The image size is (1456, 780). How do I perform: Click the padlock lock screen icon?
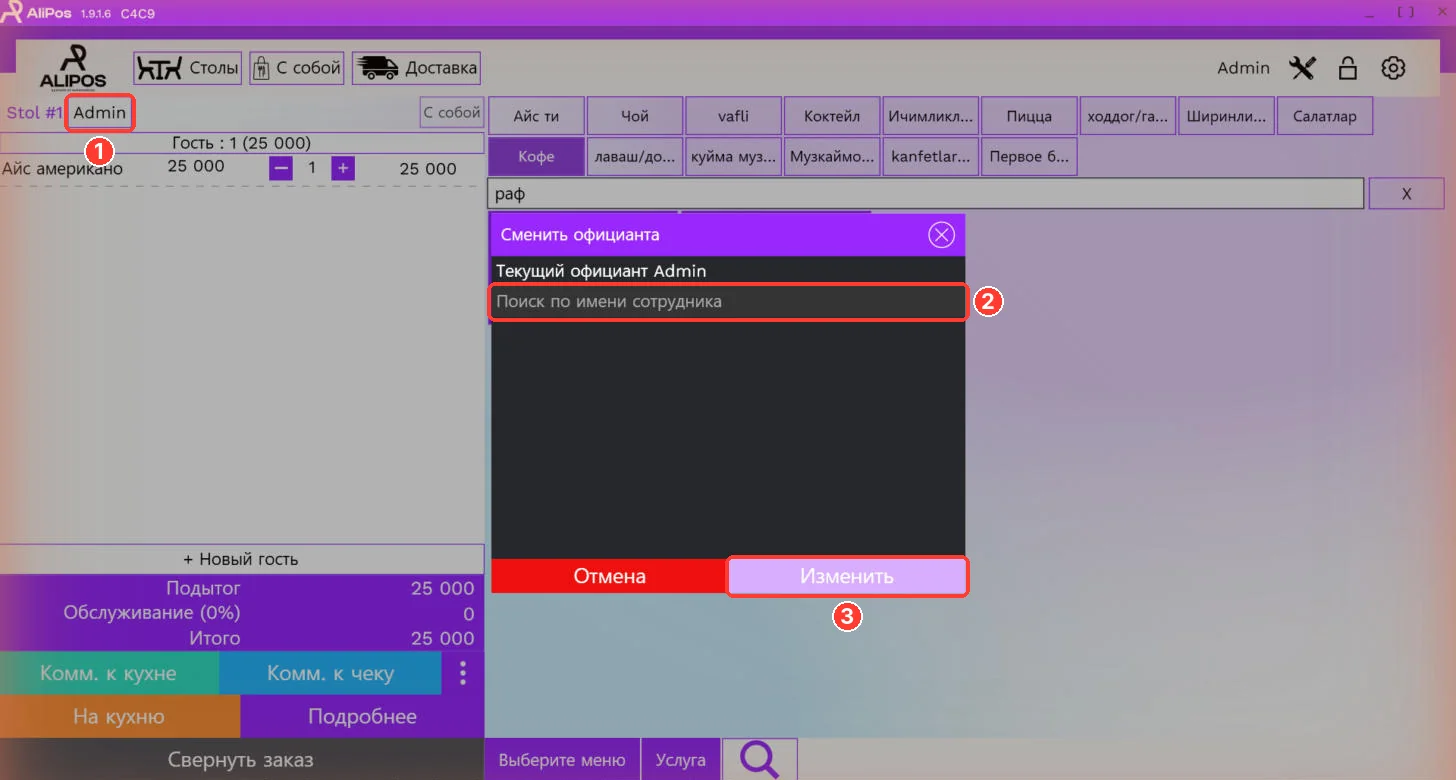[x=1348, y=68]
